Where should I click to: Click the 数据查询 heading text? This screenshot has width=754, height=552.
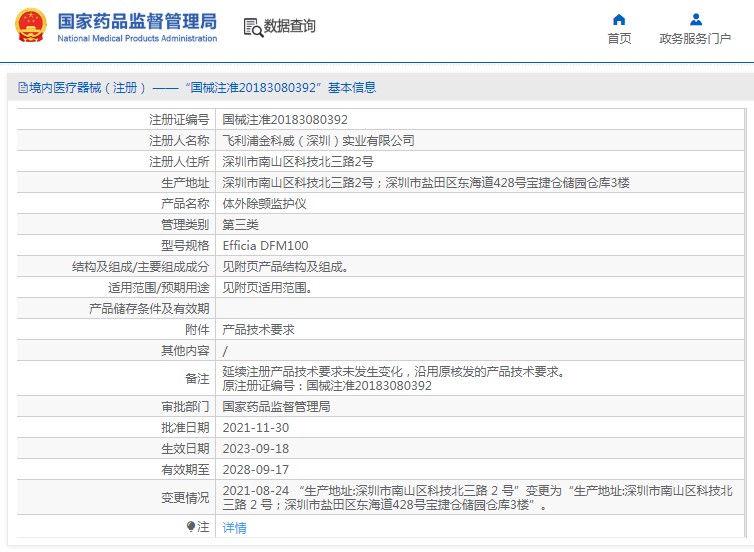pyautogui.click(x=289, y=26)
